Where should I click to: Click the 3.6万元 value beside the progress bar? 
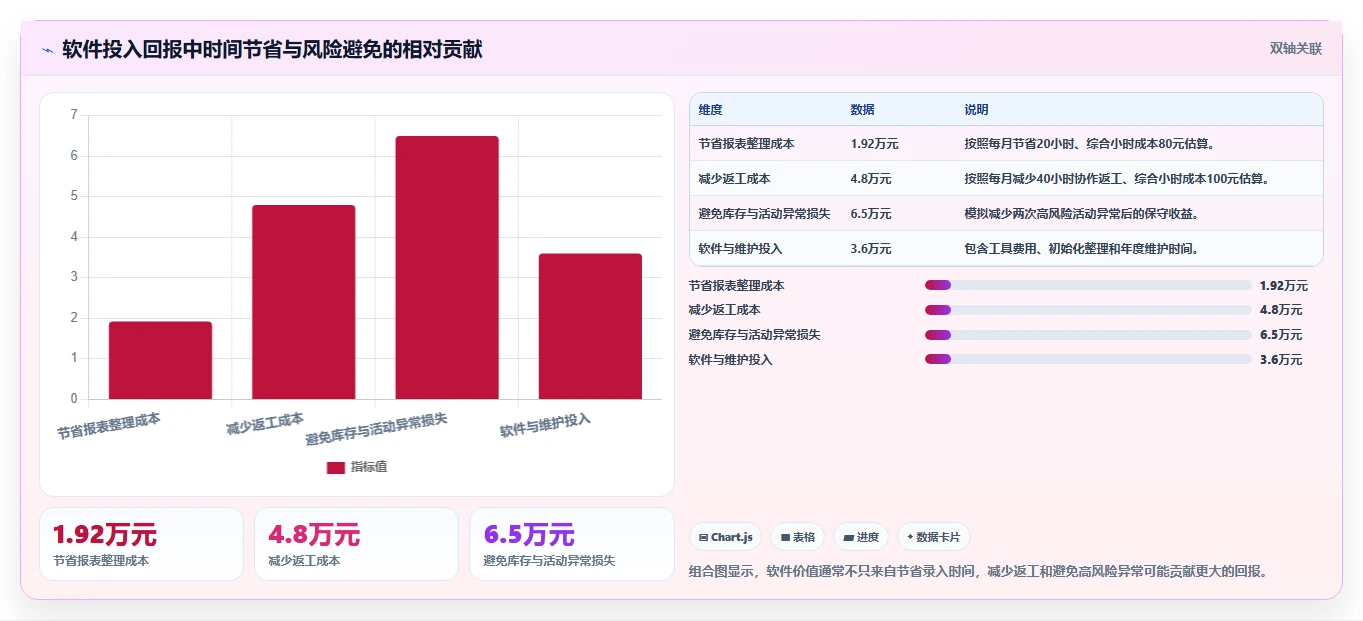(x=1281, y=360)
